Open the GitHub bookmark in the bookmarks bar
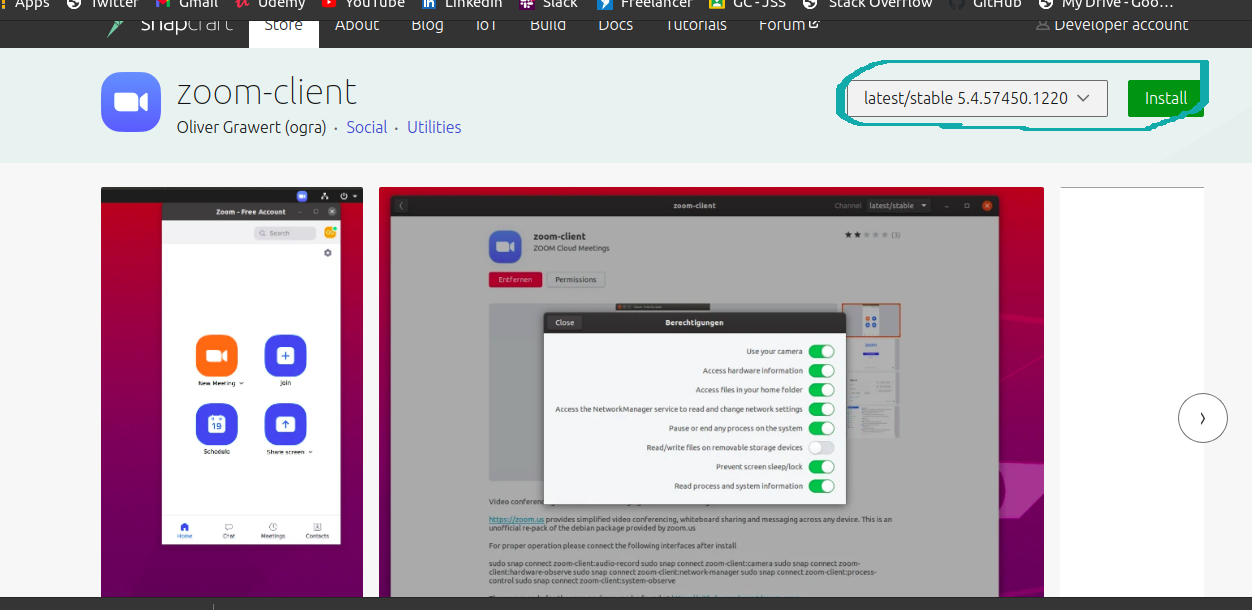This screenshot has height=610, width=1252. pyautogui.click(x=986, y=4)
